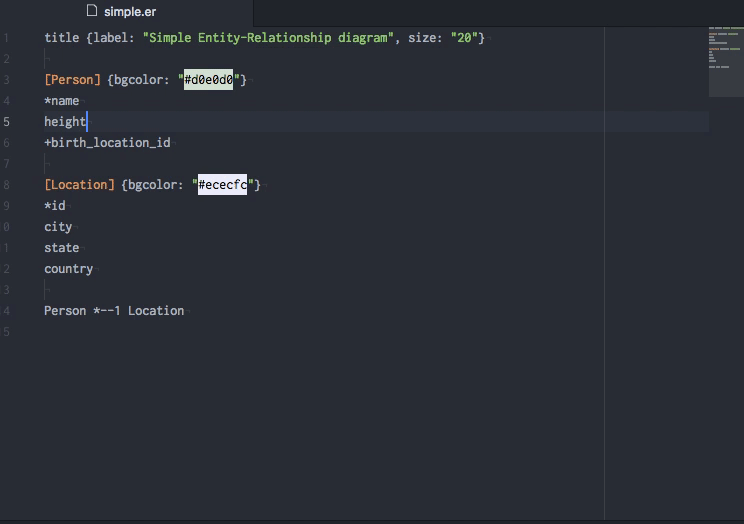
Task: Click the file icon on the simple.er tab
Action: click(x=92, y=11)
